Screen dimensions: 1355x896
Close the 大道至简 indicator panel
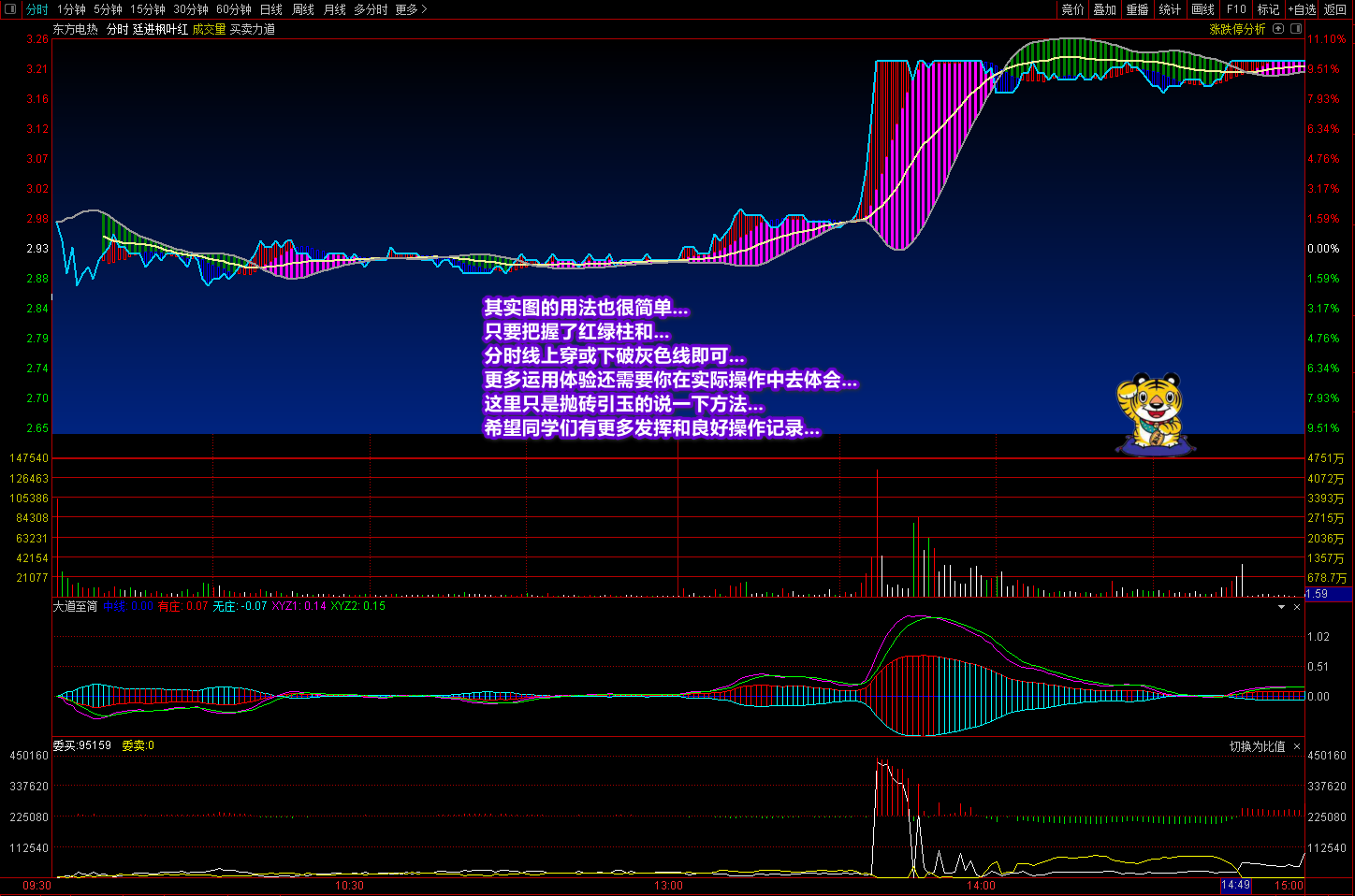[x=1297, y=607]
